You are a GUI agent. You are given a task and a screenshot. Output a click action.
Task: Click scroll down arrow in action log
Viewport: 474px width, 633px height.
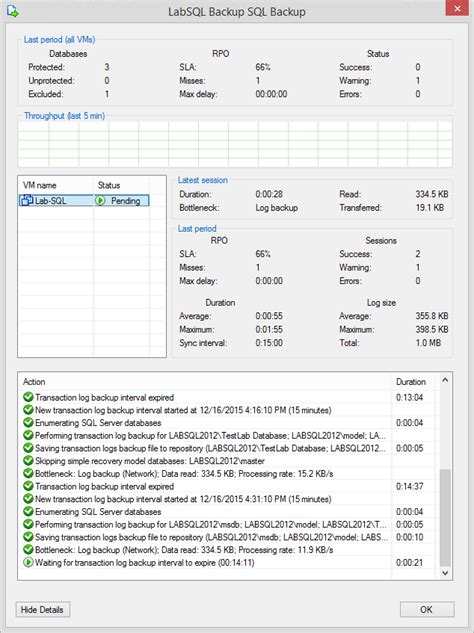(445, 573)
